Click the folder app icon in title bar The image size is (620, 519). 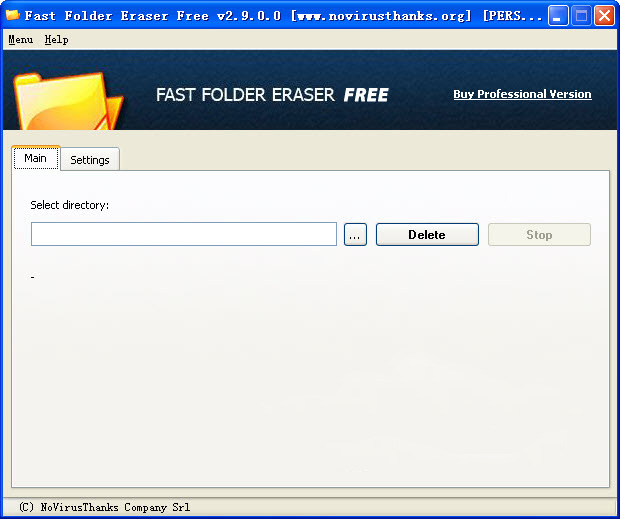click(12, 16)
